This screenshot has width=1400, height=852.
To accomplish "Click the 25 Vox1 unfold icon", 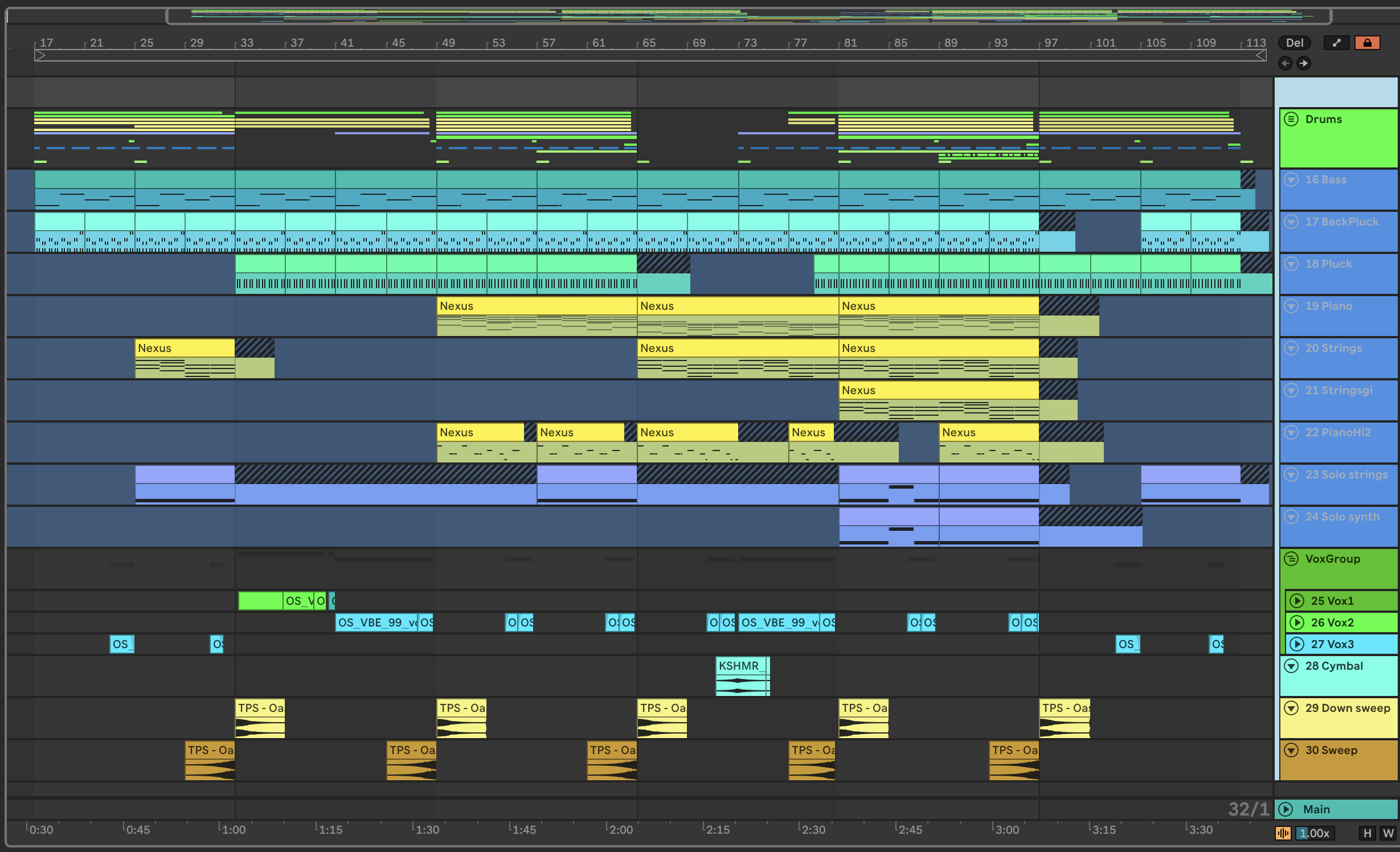I will 1297,601.
